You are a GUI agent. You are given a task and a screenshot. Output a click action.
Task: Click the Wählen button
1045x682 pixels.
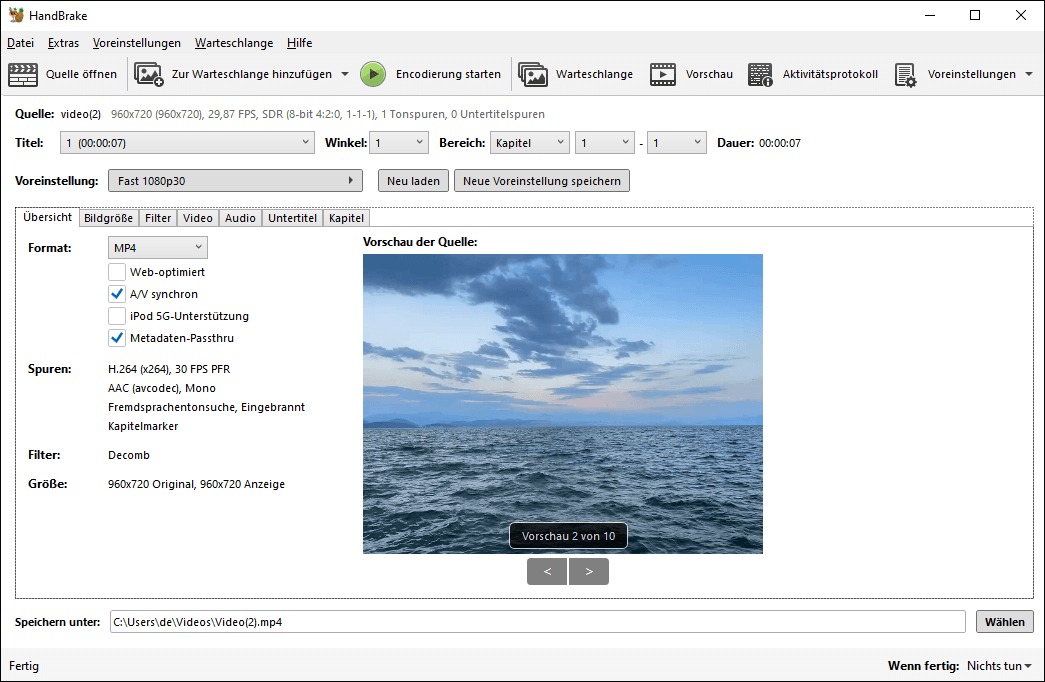pyautogui.click(x=1005, y=621)
